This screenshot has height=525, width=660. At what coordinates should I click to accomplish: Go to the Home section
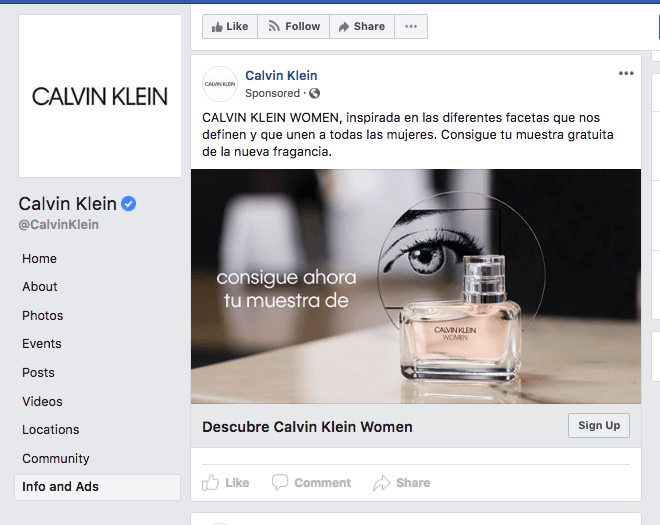pos(39,259)
